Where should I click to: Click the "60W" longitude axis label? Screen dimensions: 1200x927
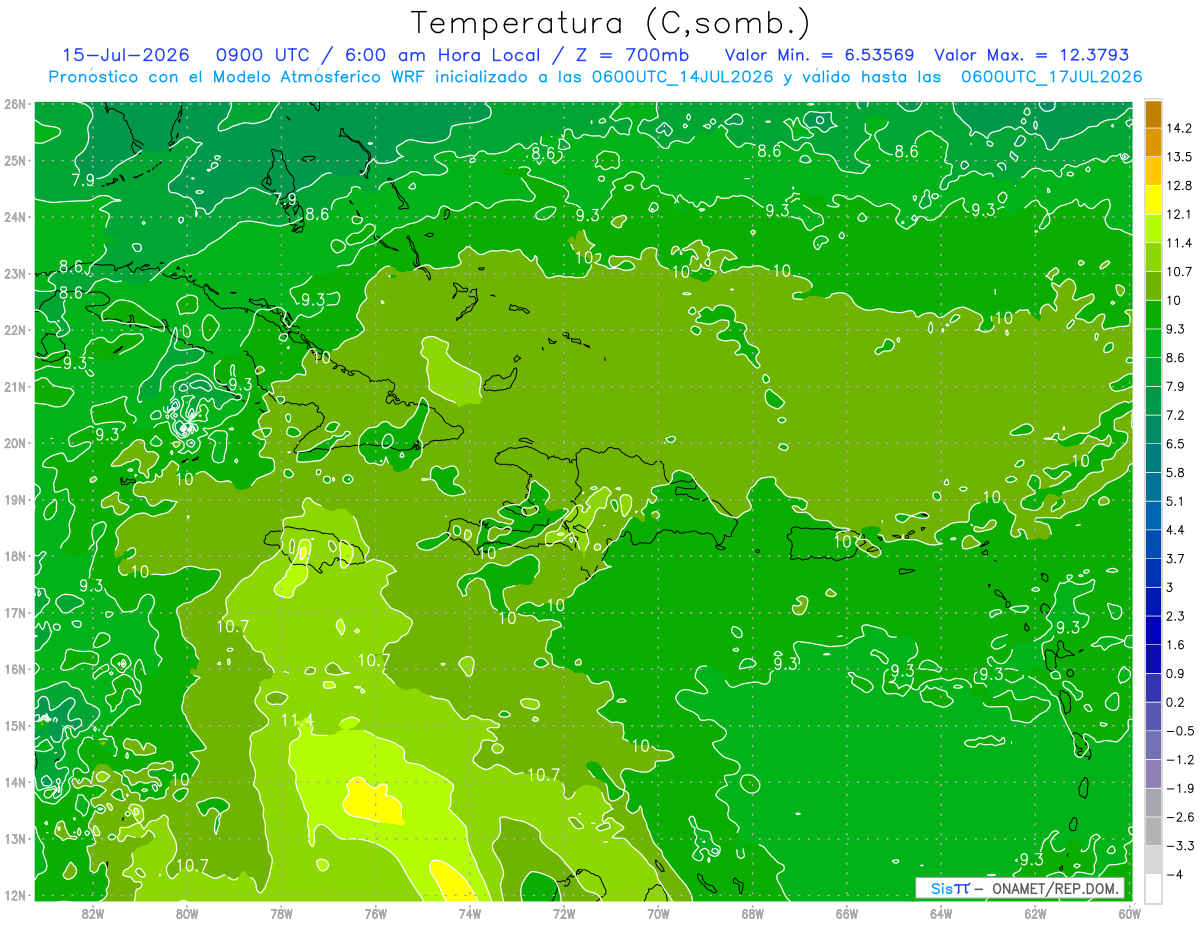[1130, 913]
